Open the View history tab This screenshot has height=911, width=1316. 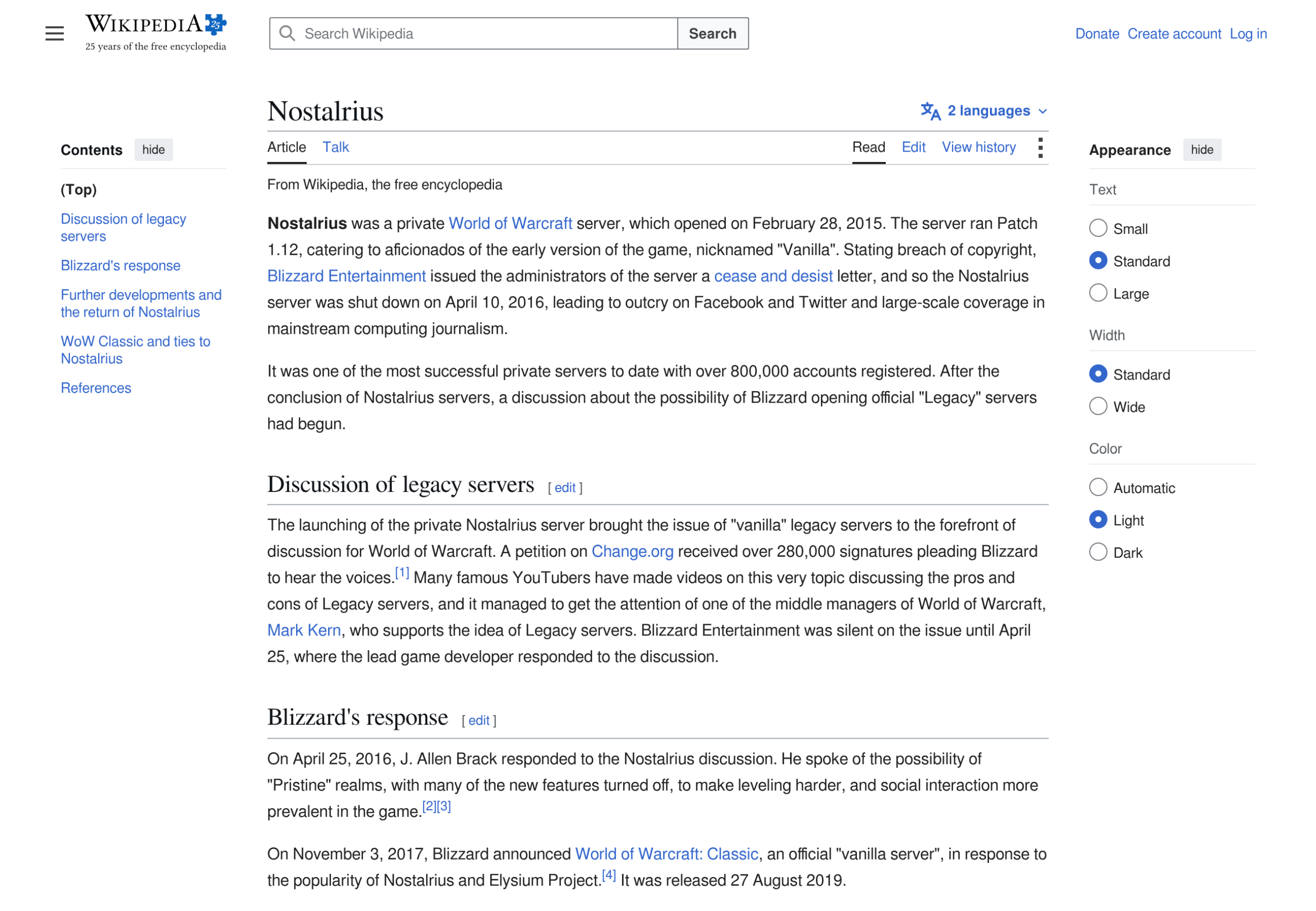click(979, 147)
